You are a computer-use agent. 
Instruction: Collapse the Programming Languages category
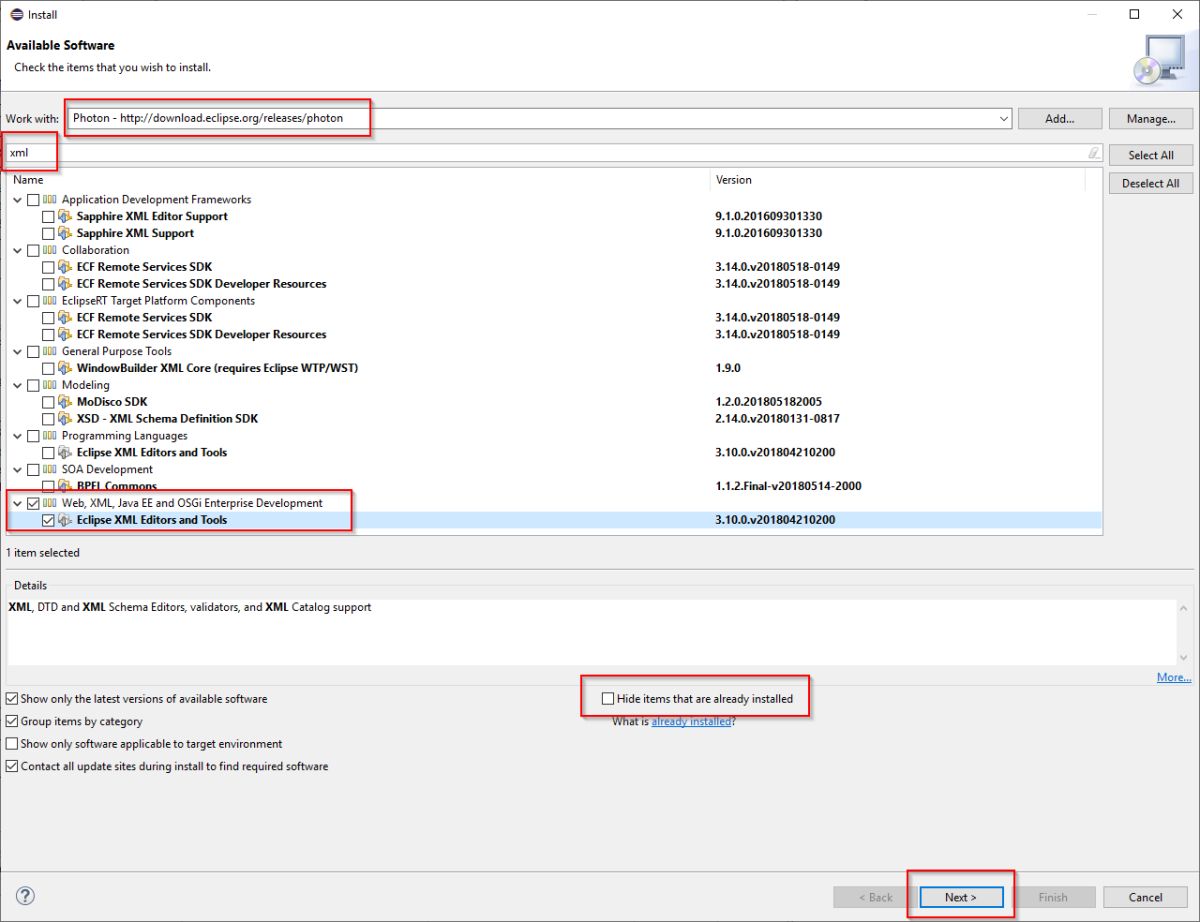(x=17, y=436)
